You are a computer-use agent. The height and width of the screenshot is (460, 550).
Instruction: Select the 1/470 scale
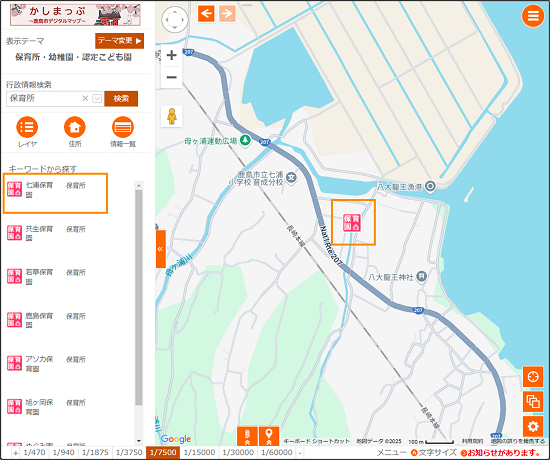tap(34, 453)
